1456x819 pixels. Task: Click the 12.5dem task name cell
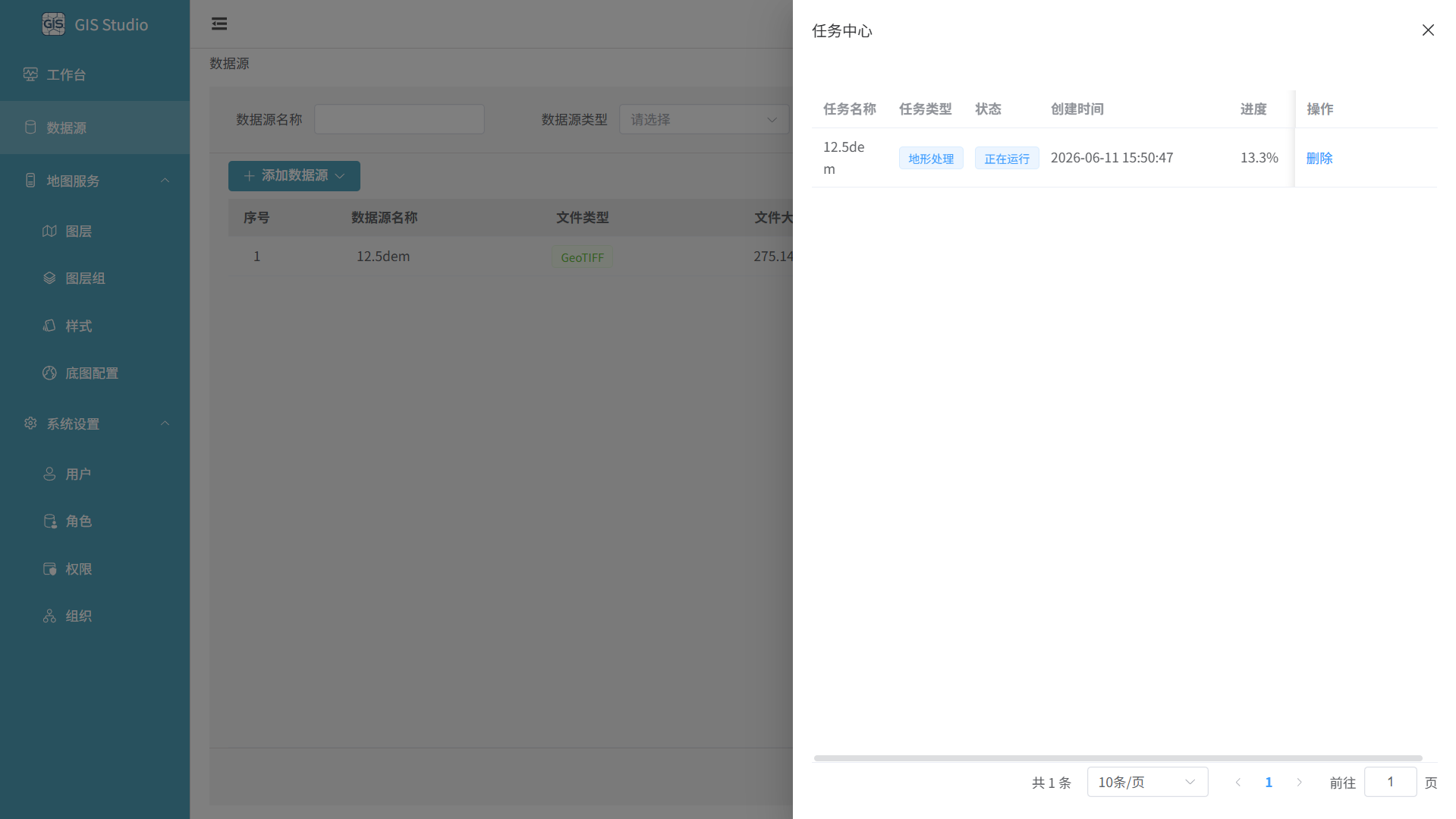(844, 158)
